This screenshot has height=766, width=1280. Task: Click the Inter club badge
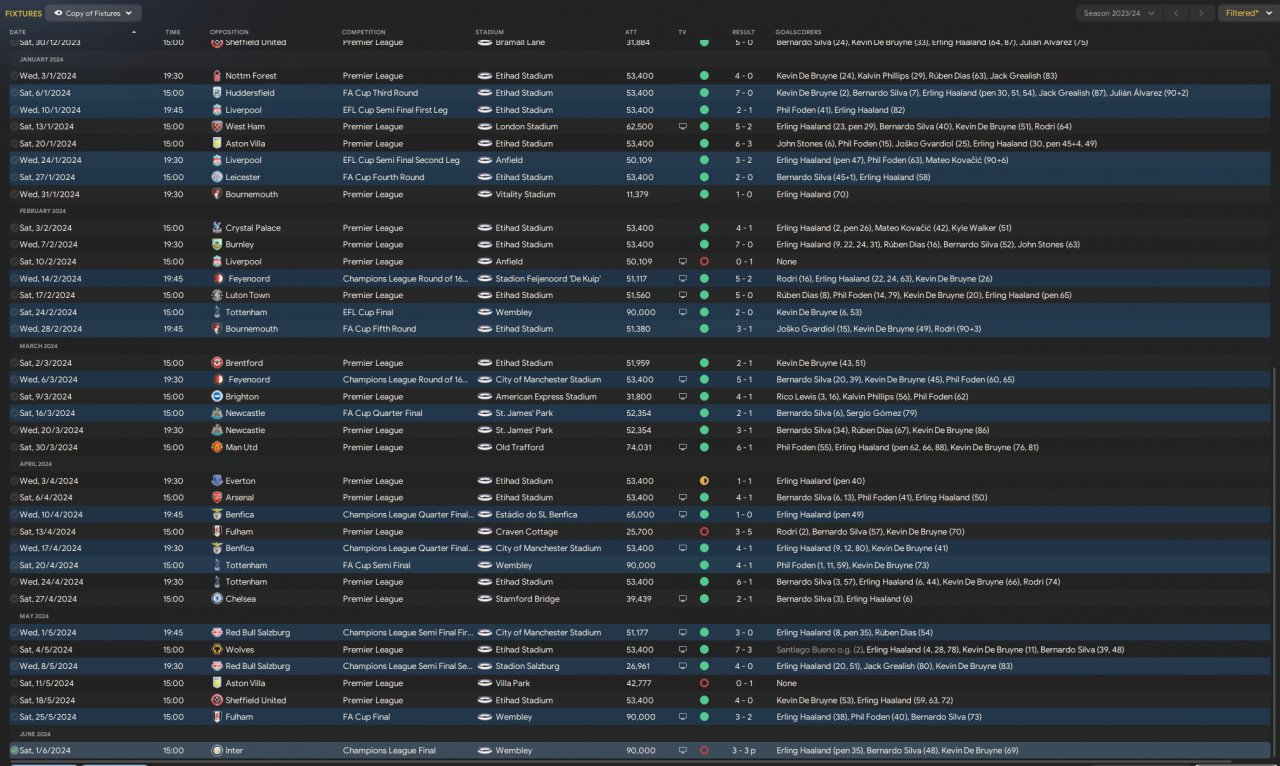[x=217, y=750]
